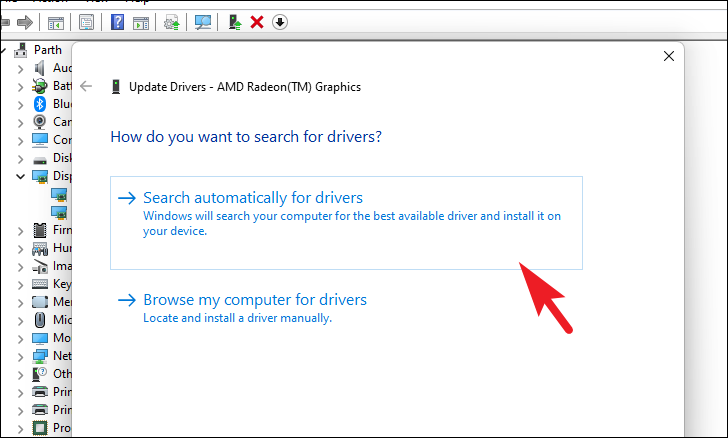Select the 'Ima' row label
Image resolution: width=728 pixels, height=438 pixels.
[x=62, y=266]
